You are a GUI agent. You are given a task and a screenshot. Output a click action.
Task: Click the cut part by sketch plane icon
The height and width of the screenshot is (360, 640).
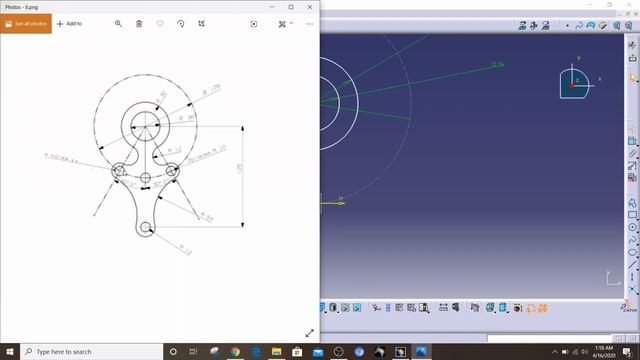tap(475, 308)
